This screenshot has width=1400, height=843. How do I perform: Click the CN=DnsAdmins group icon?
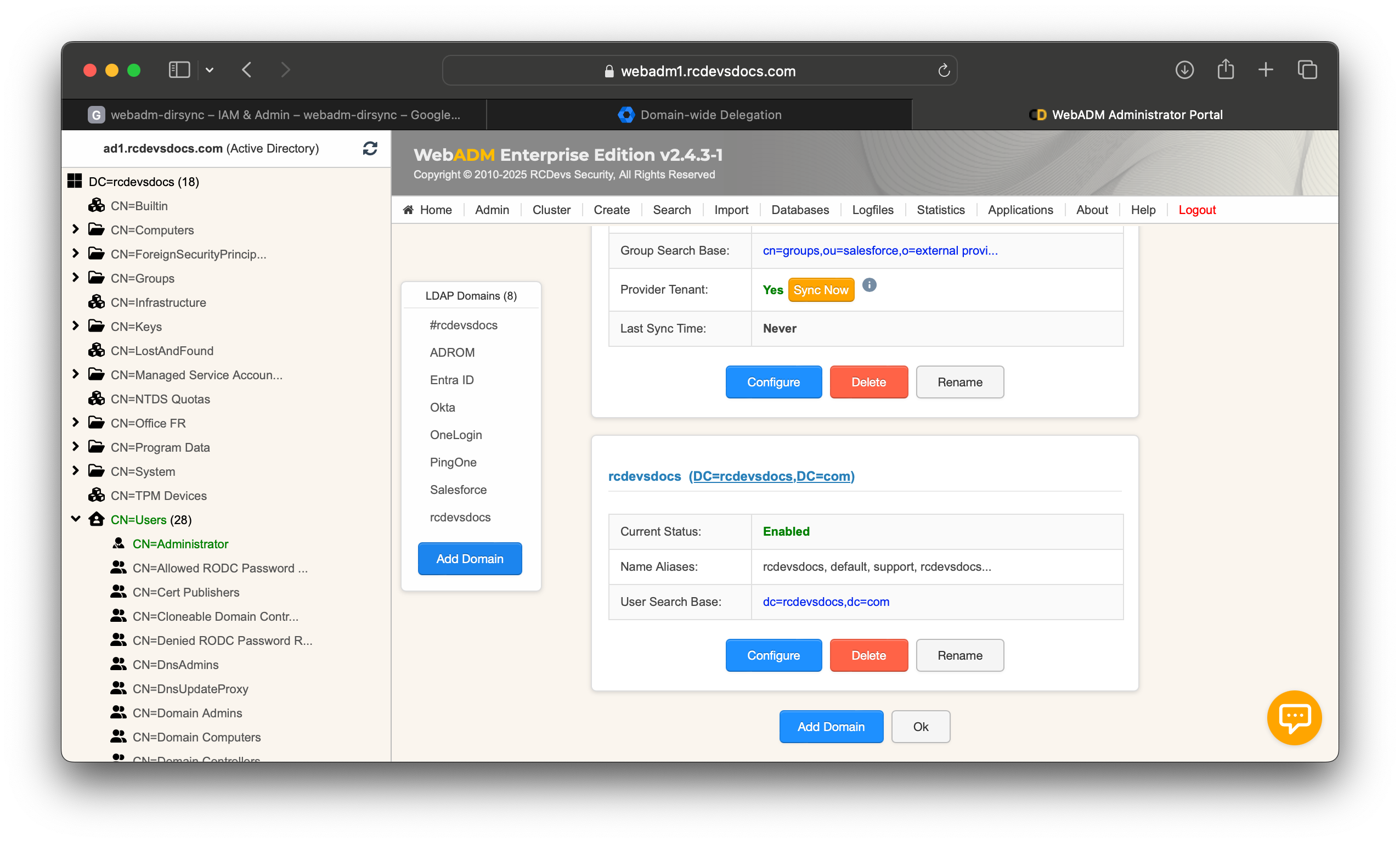tap(118, 664)
